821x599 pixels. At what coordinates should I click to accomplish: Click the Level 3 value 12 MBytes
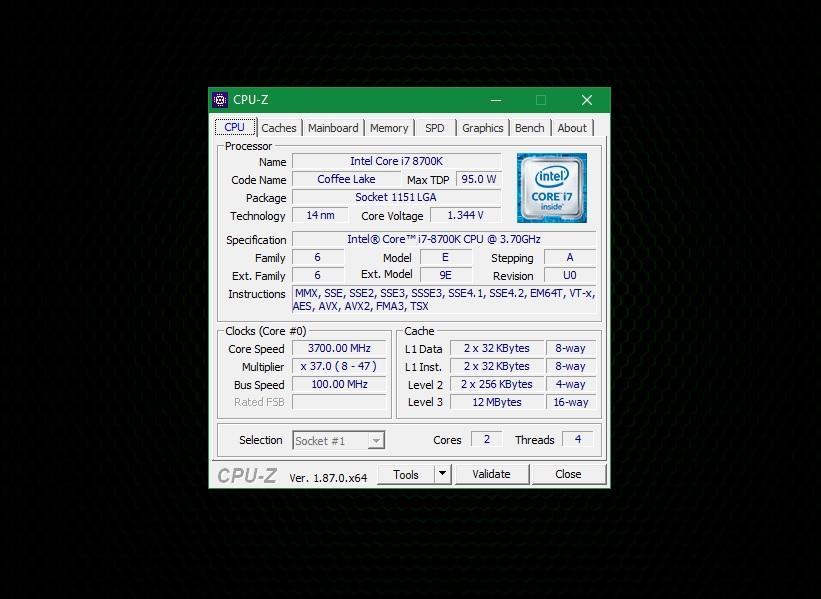tap(496, 402)
